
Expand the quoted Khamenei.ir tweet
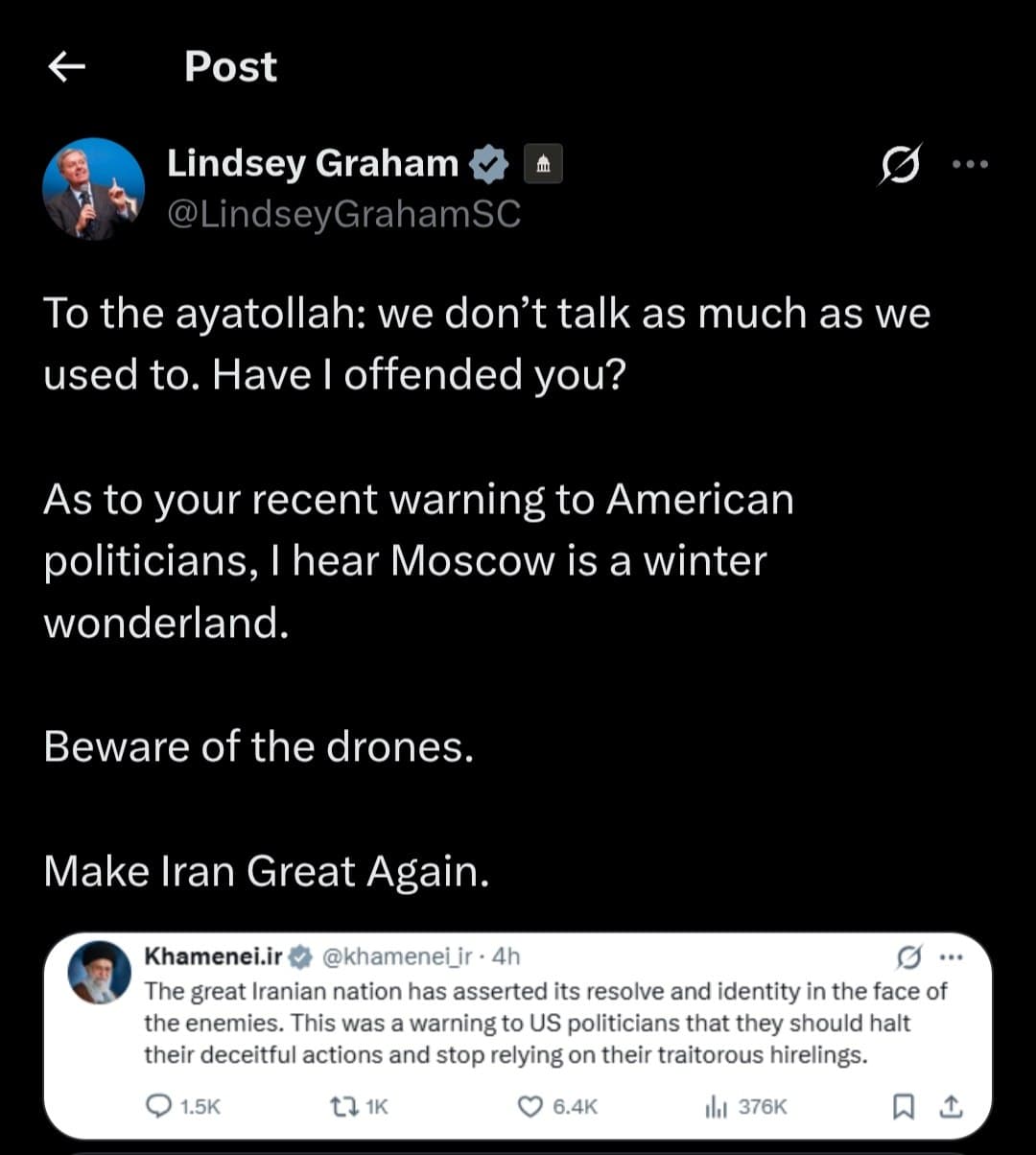[518, 1023]
